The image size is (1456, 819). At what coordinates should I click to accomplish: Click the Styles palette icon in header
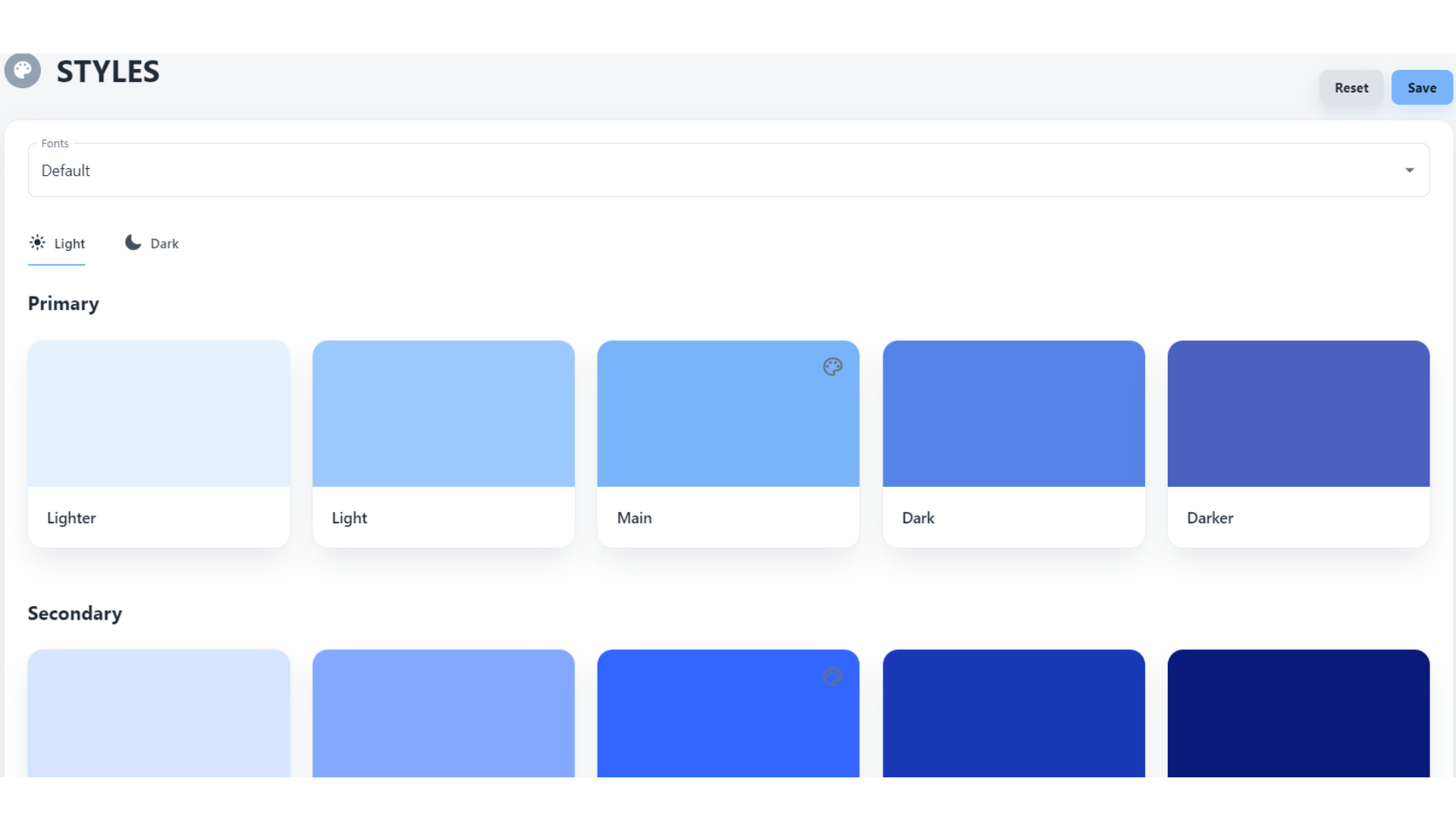tap(23, 71)
